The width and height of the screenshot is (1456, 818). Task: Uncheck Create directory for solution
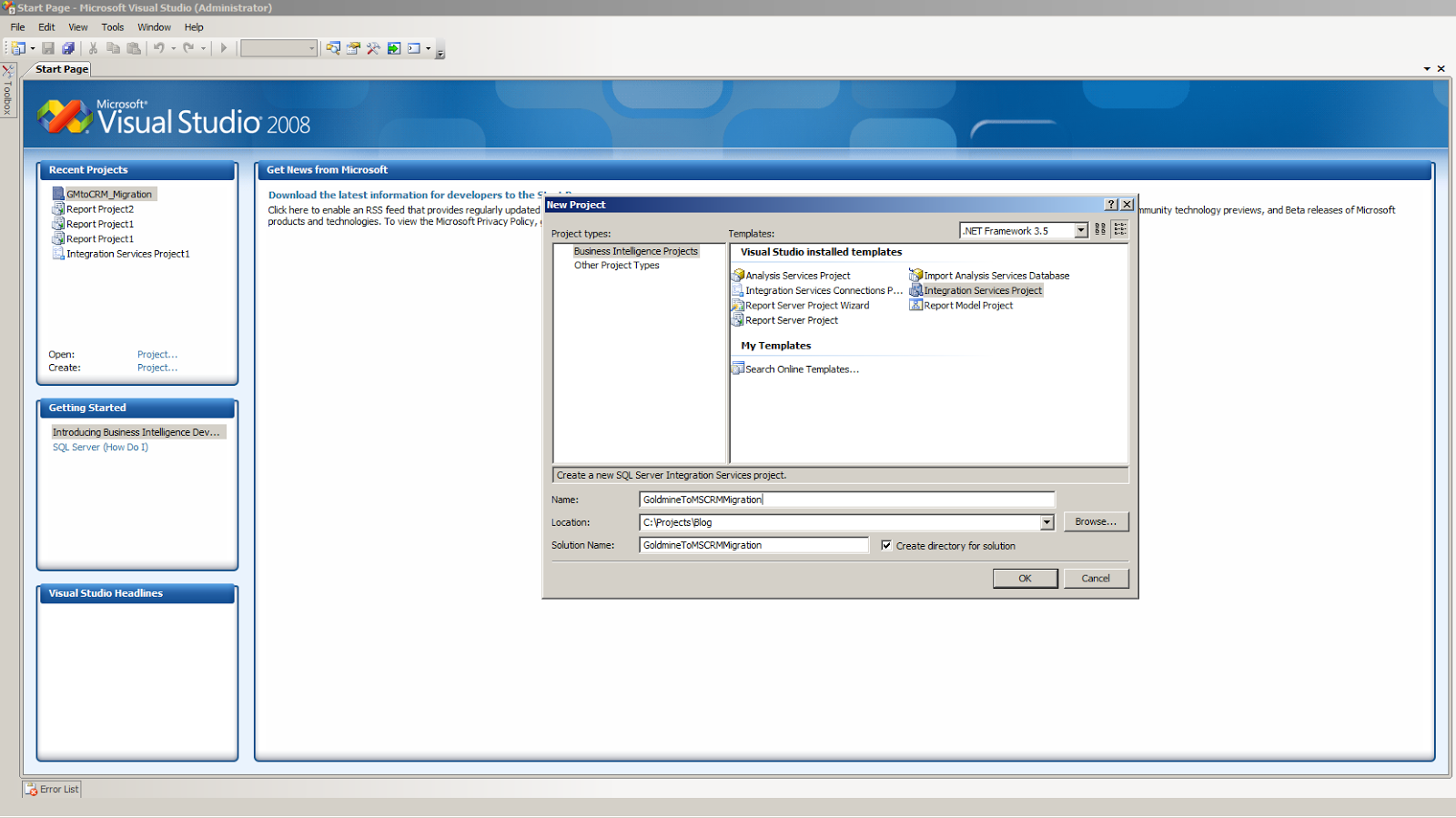(x=886, y=545)
